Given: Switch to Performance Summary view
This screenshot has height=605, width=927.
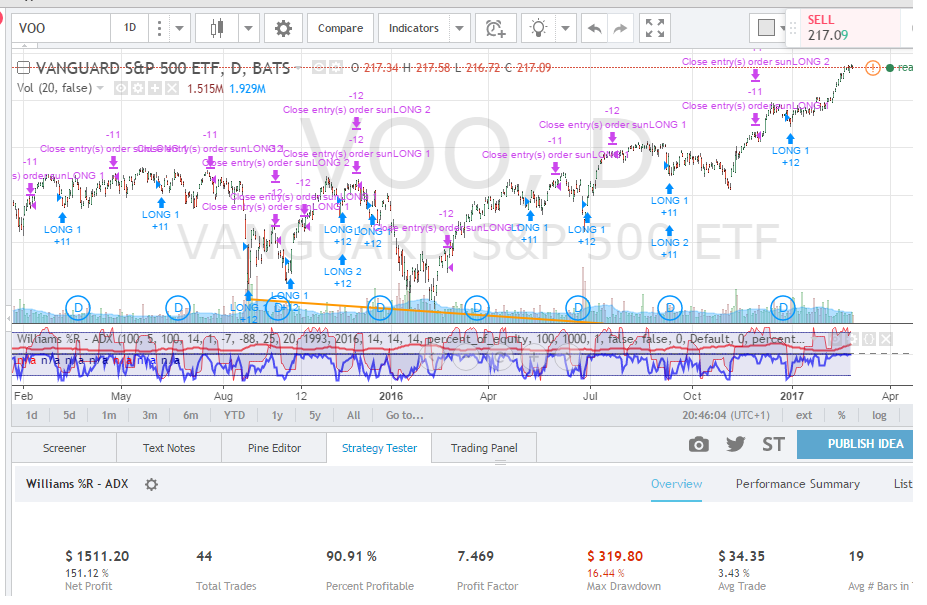Looking at the screenshot, I should pyautogui.click(x=798, y=484).
